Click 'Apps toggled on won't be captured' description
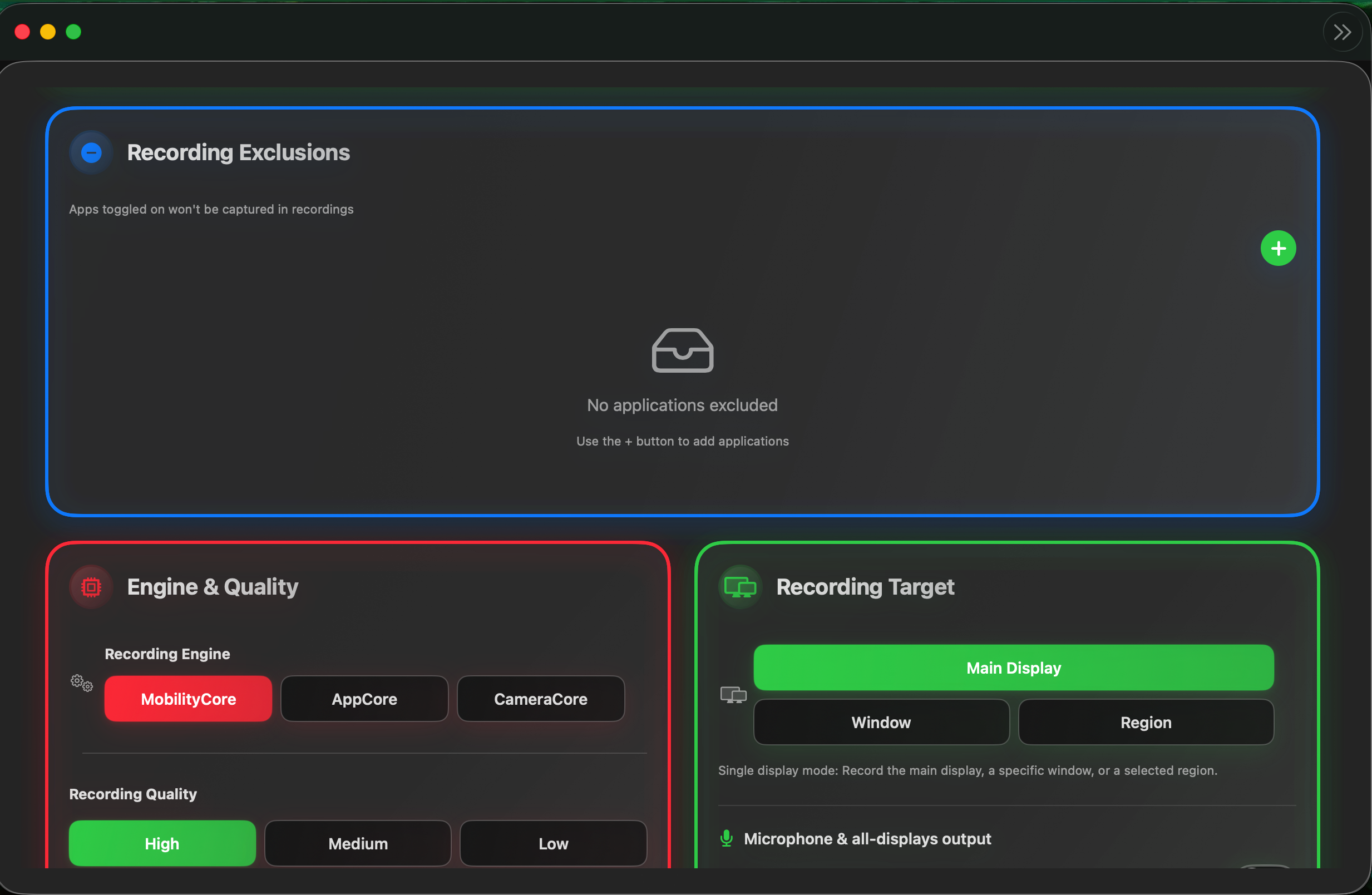Viewport: 1372px width, 895px height. coord(211,209)
